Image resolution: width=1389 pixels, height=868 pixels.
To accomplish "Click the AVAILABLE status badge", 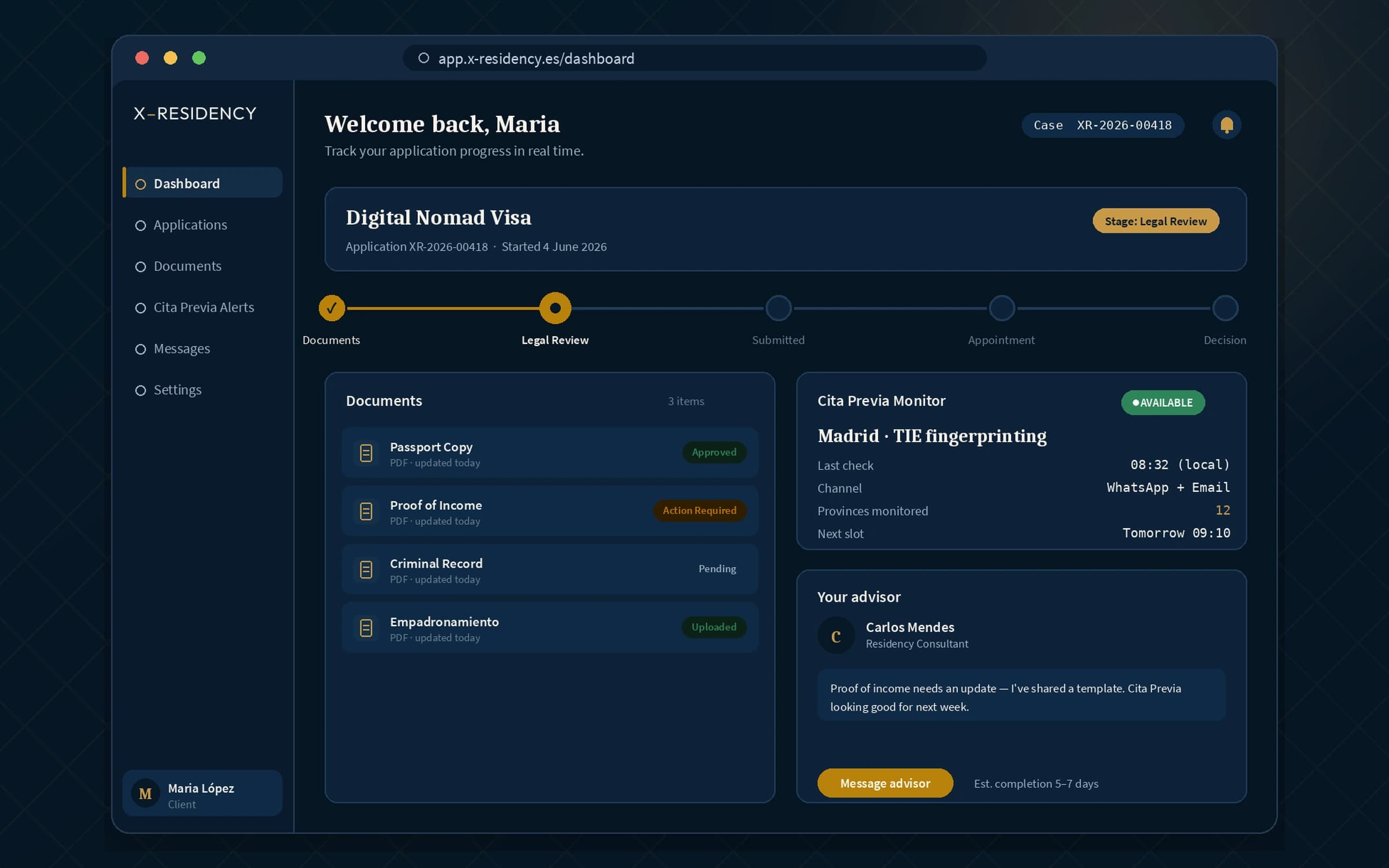I will tap(1163, 403).
